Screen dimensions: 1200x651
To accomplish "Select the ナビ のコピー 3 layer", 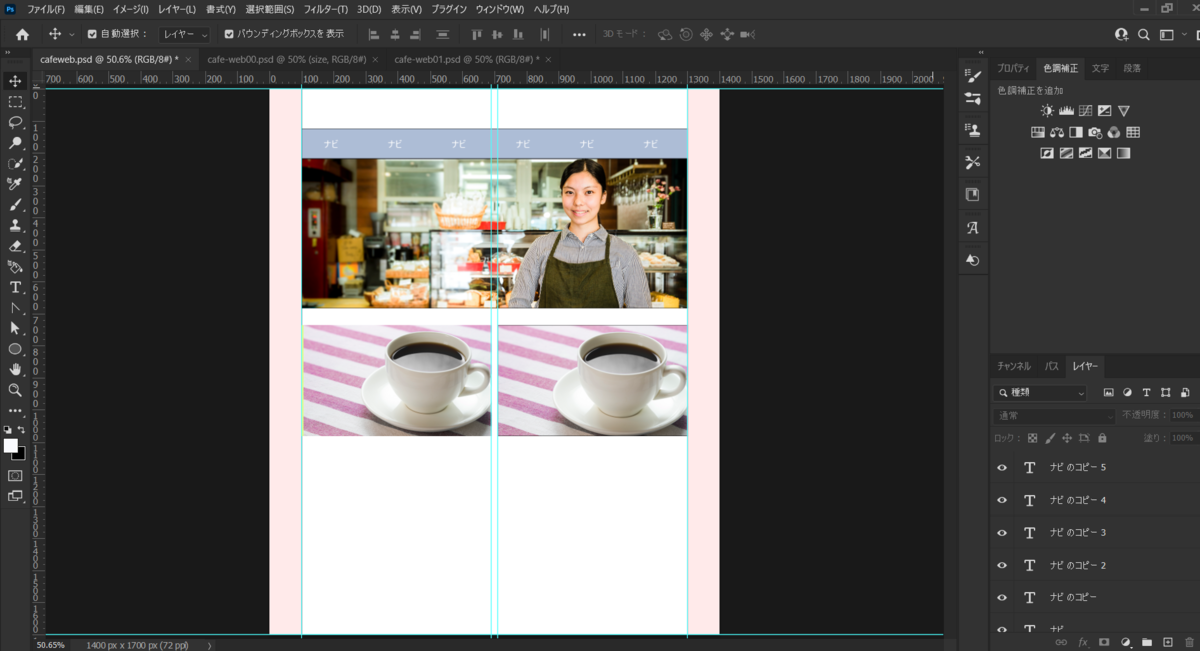I will click(1078, 533).
